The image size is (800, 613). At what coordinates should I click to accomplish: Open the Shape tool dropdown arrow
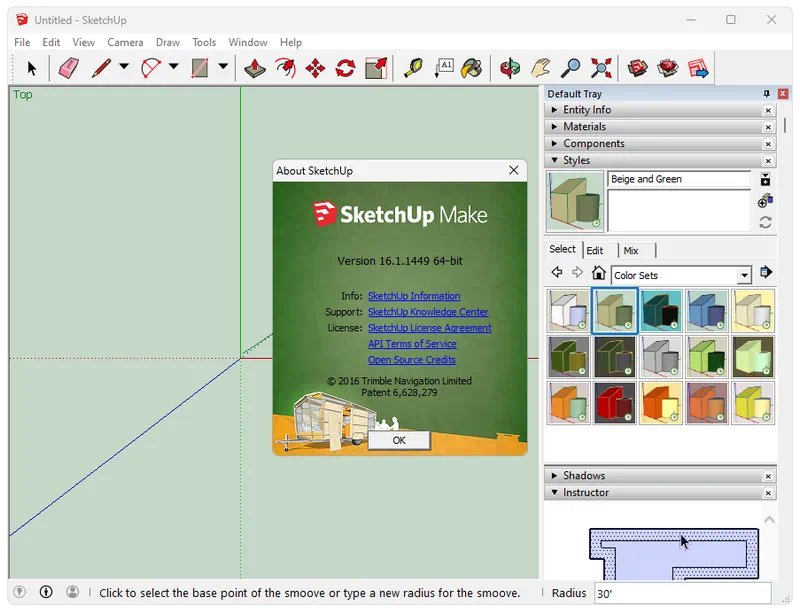point(223,66)
